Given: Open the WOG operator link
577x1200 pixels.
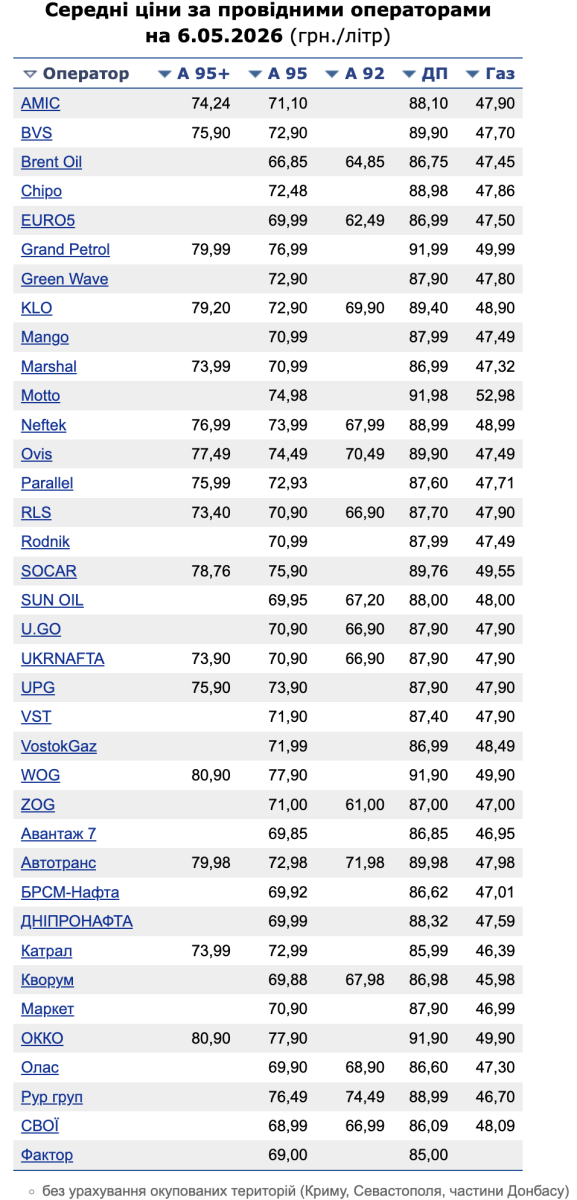Looking at the screenshot, I should tap(40, 775).
